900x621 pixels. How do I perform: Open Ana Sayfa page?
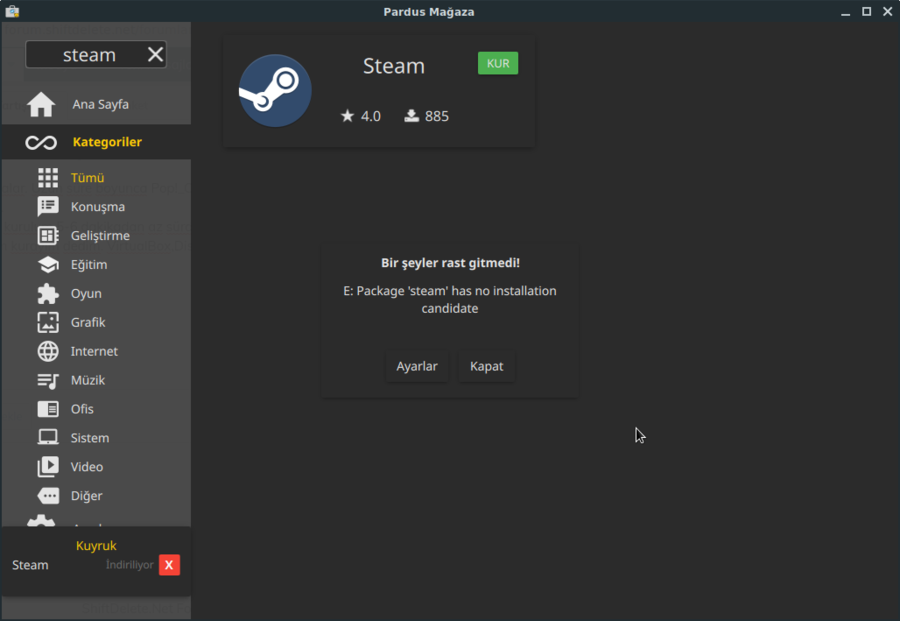click(x=96, y=104)
